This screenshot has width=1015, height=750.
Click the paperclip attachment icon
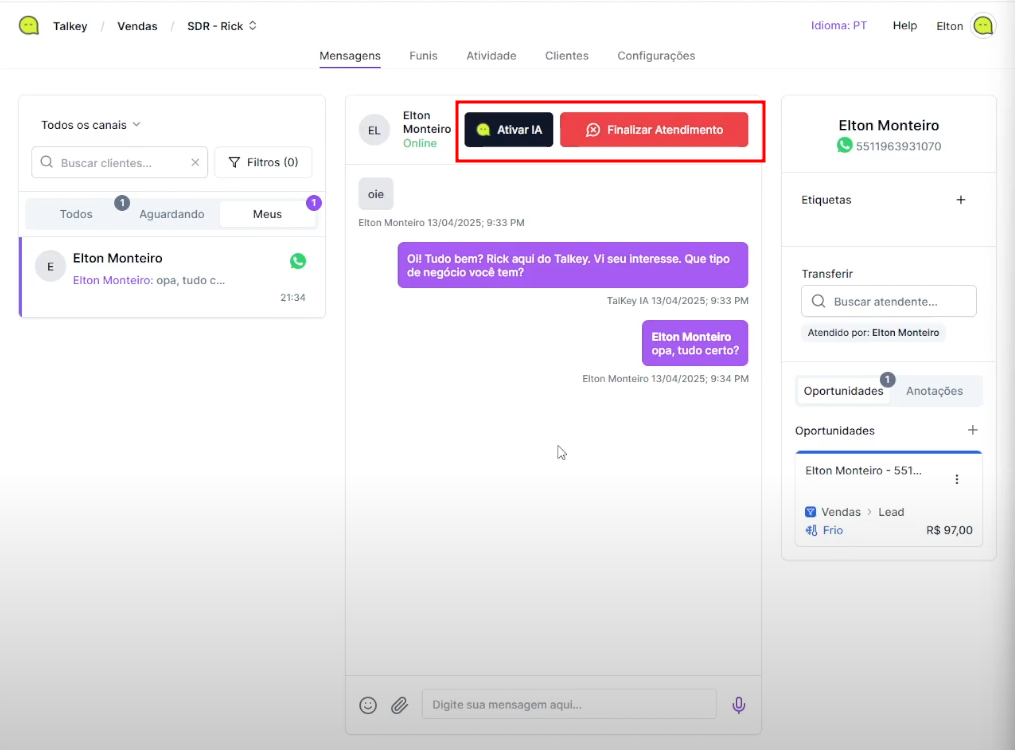pos(399,705)
